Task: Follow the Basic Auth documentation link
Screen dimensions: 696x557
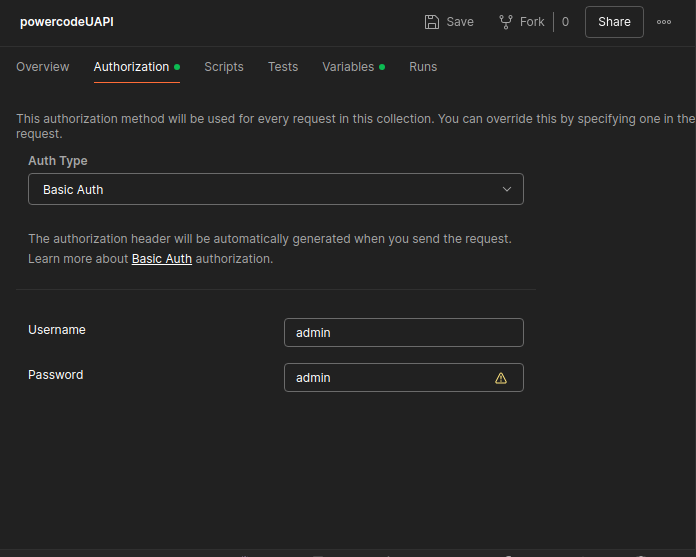Action: 162,259
